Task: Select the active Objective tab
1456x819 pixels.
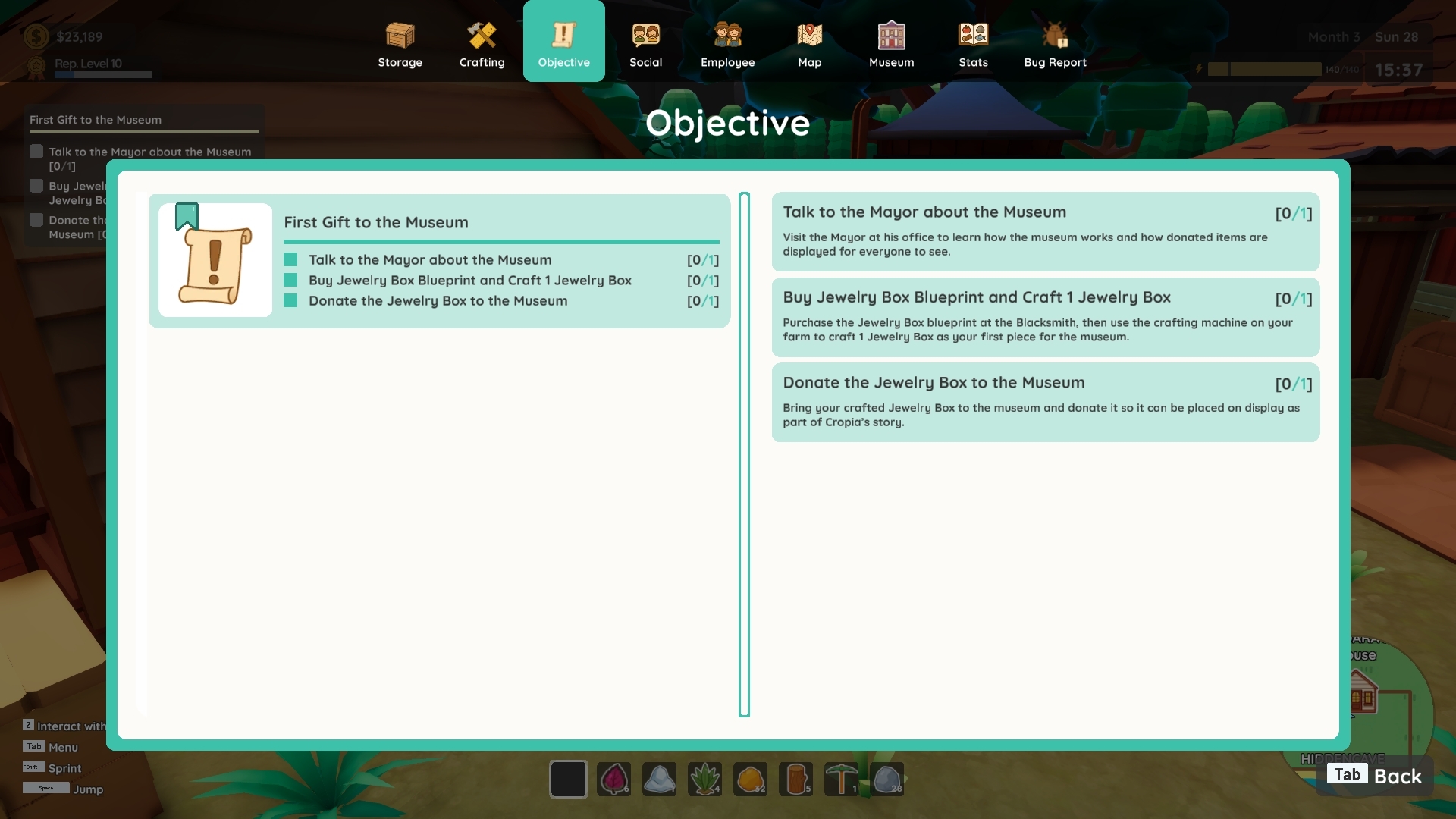Action: [x=563, y=41]
